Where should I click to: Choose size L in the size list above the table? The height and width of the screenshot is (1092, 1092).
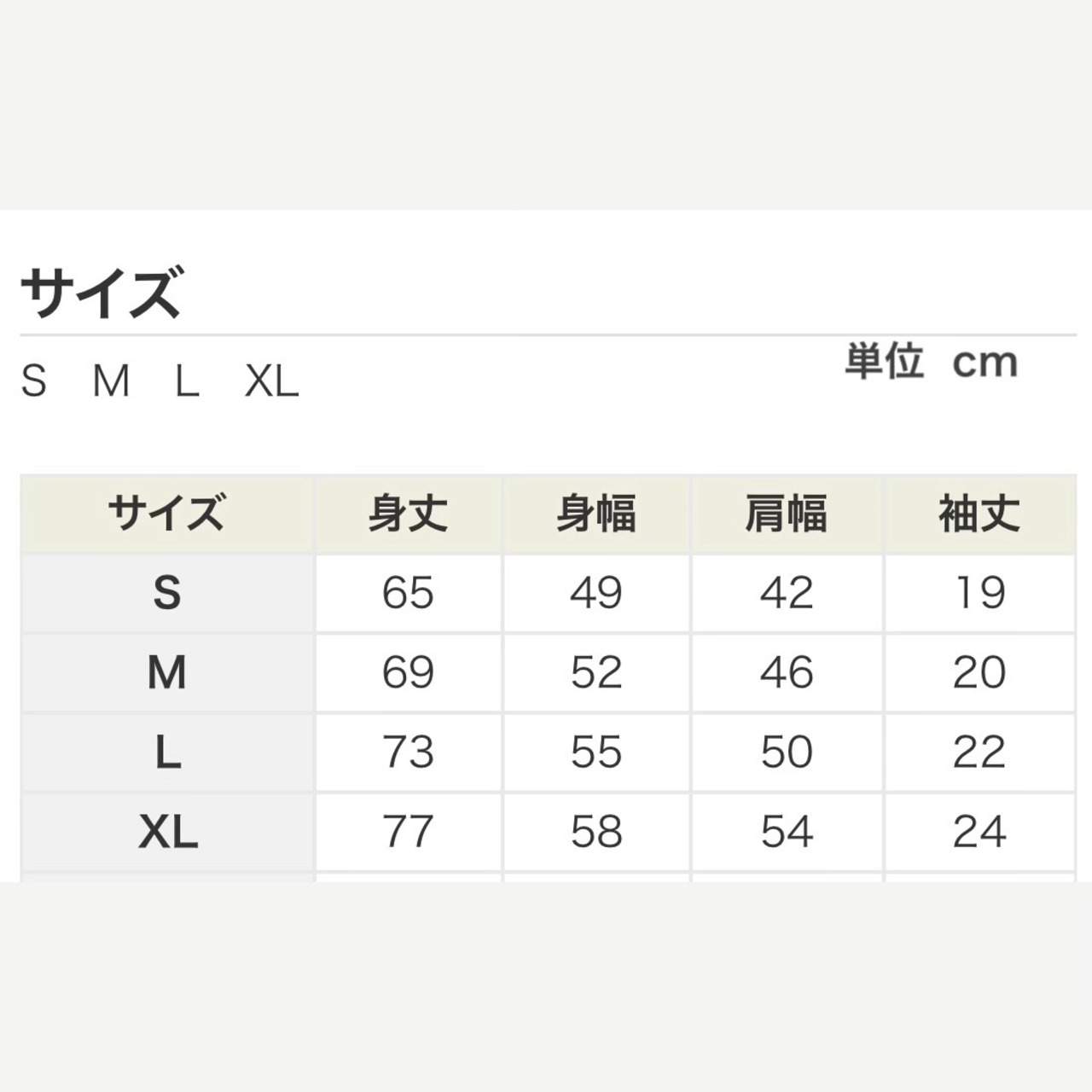click(187, 381)
